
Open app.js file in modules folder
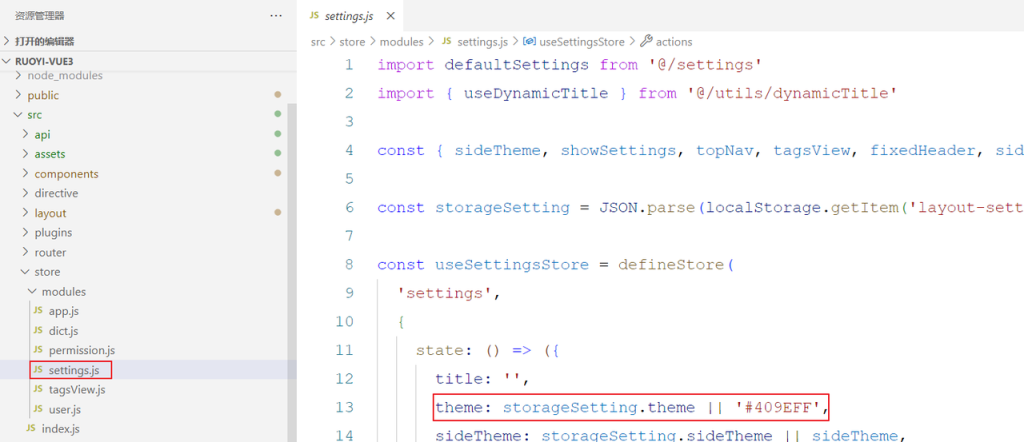(63, 311)
